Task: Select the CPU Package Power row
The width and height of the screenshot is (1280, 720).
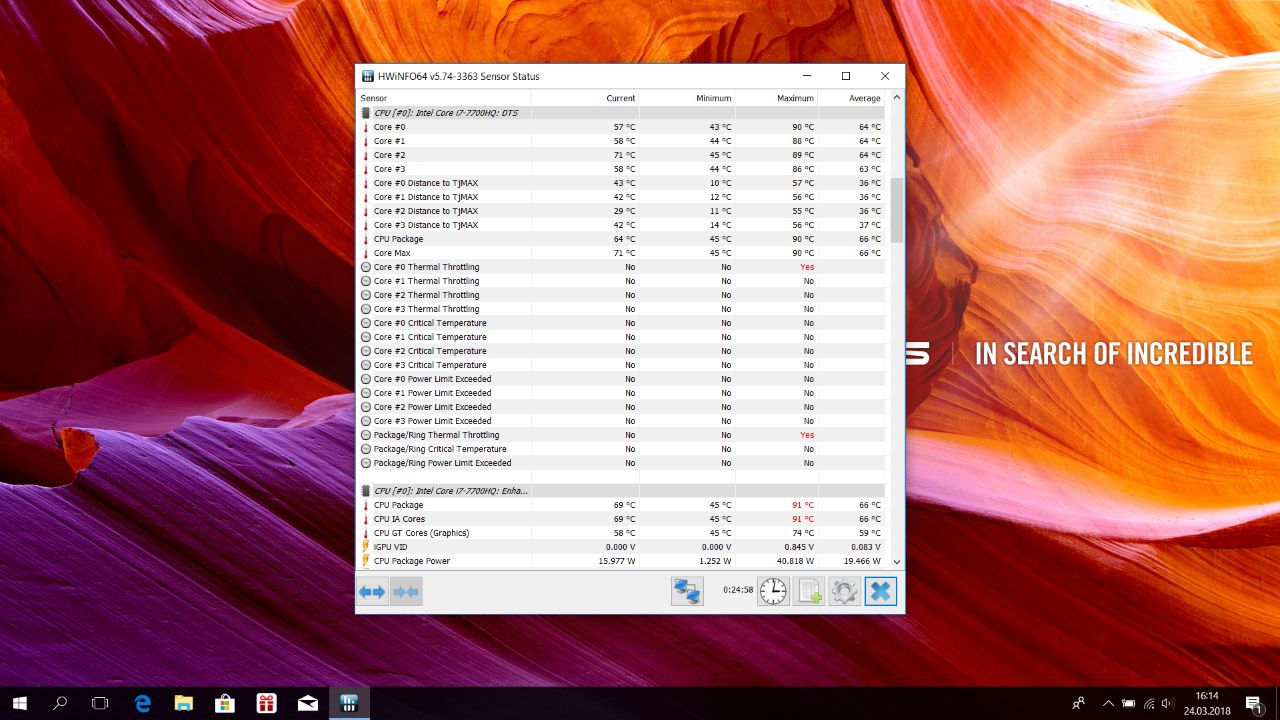Action: pyautogui.click(x=411, y=561)
